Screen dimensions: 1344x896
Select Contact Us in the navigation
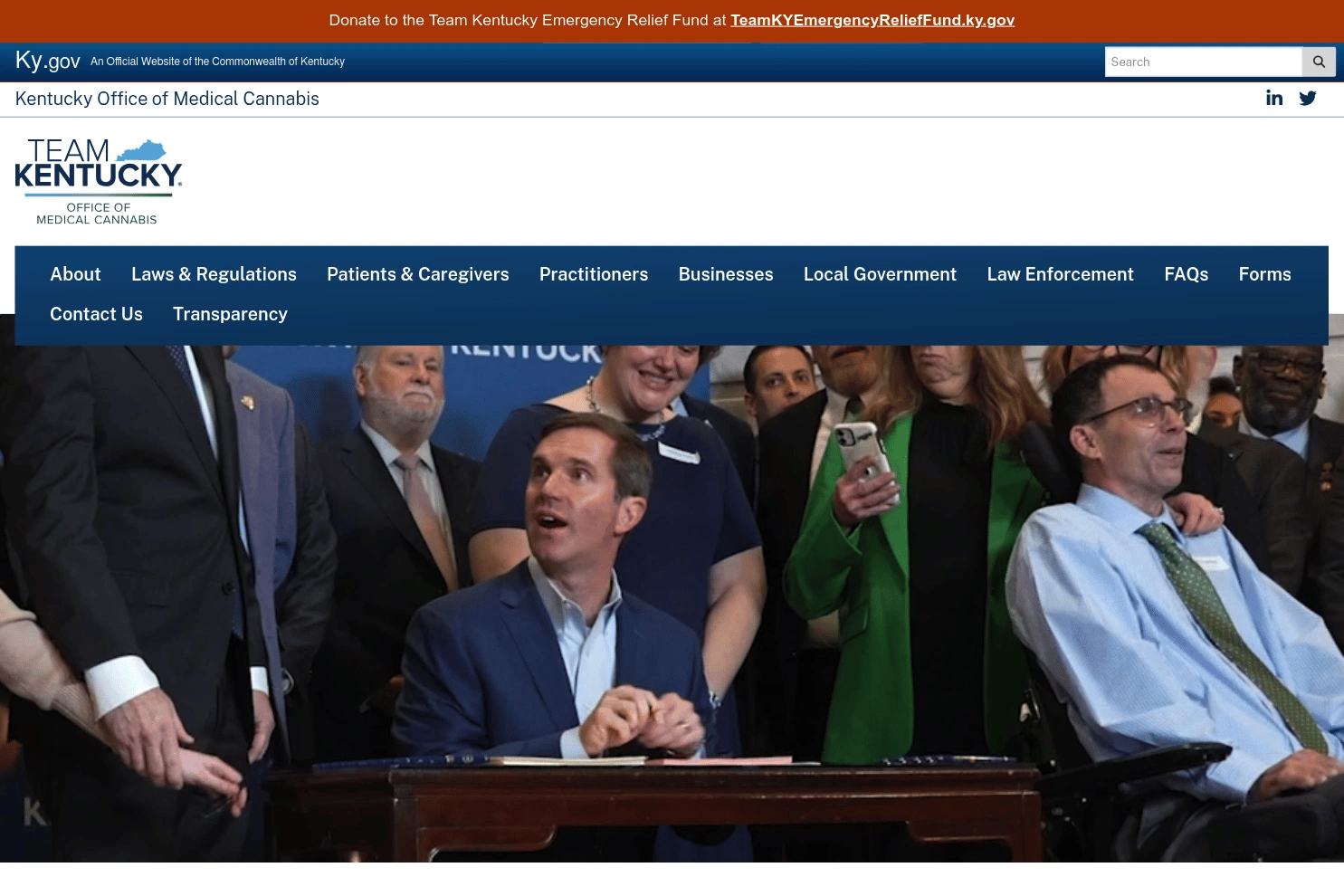tap(96, 314)
